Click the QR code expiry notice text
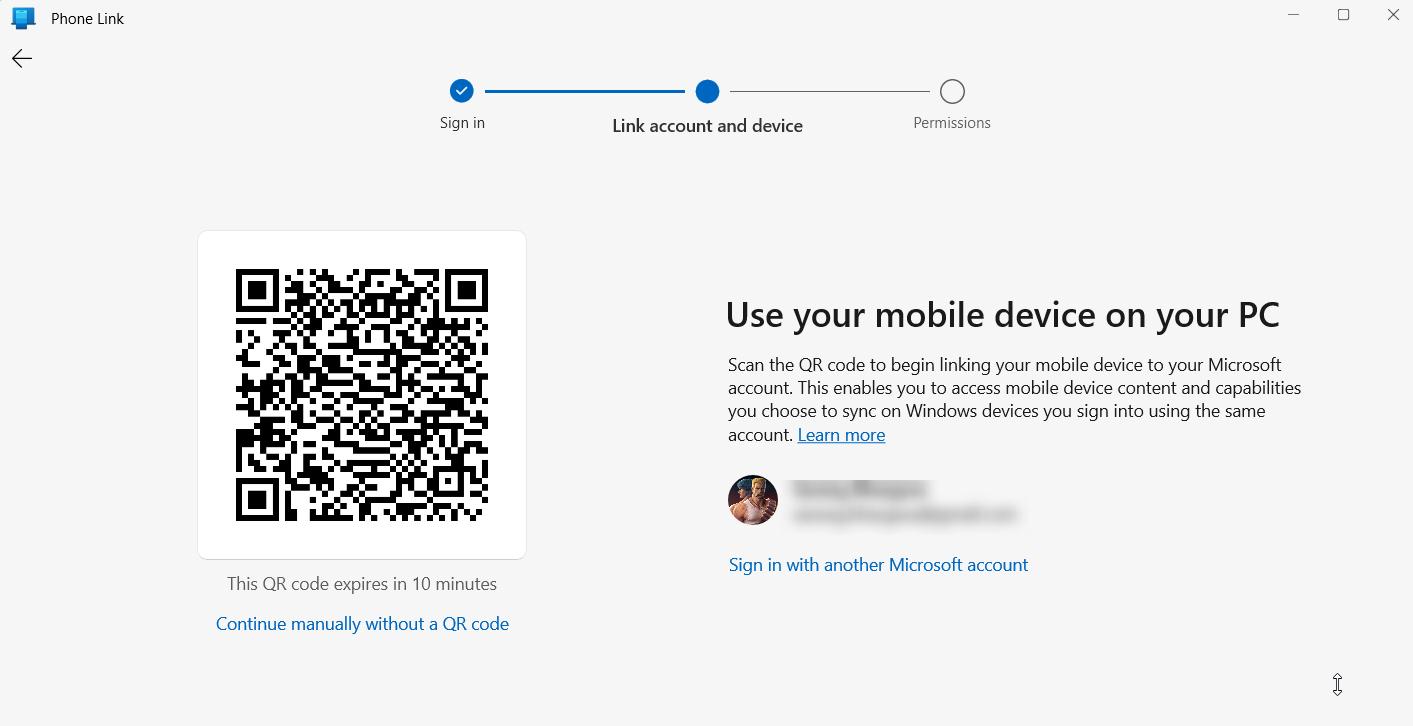Viewport: 1413px width, 726px height. tap(362, 584)
